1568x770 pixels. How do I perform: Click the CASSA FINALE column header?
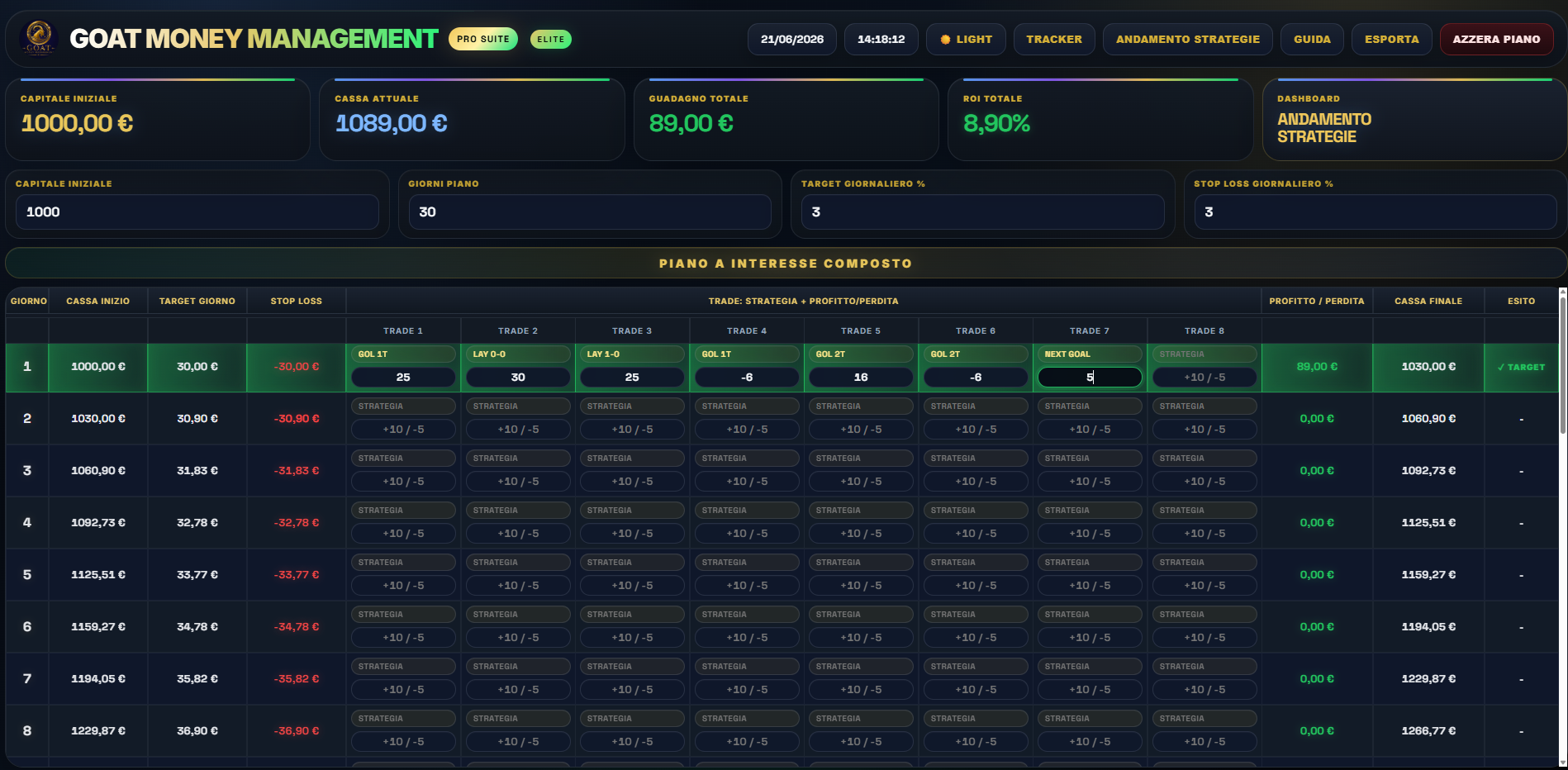[x=1428, y=301]
